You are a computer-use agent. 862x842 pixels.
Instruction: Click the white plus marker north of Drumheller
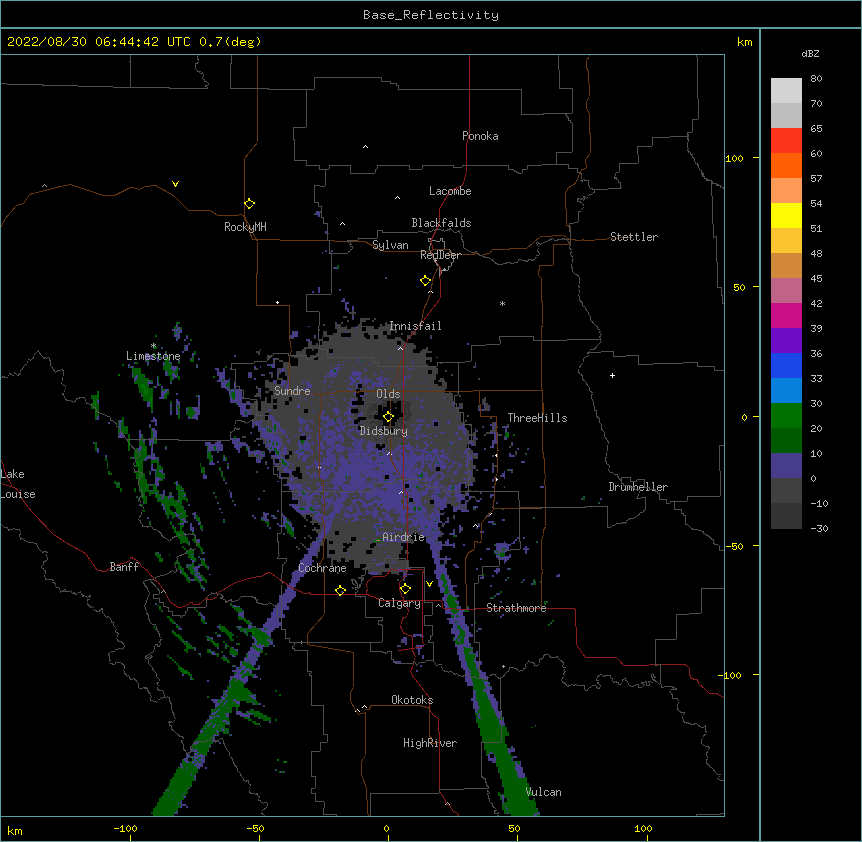(x=612, y=375)
